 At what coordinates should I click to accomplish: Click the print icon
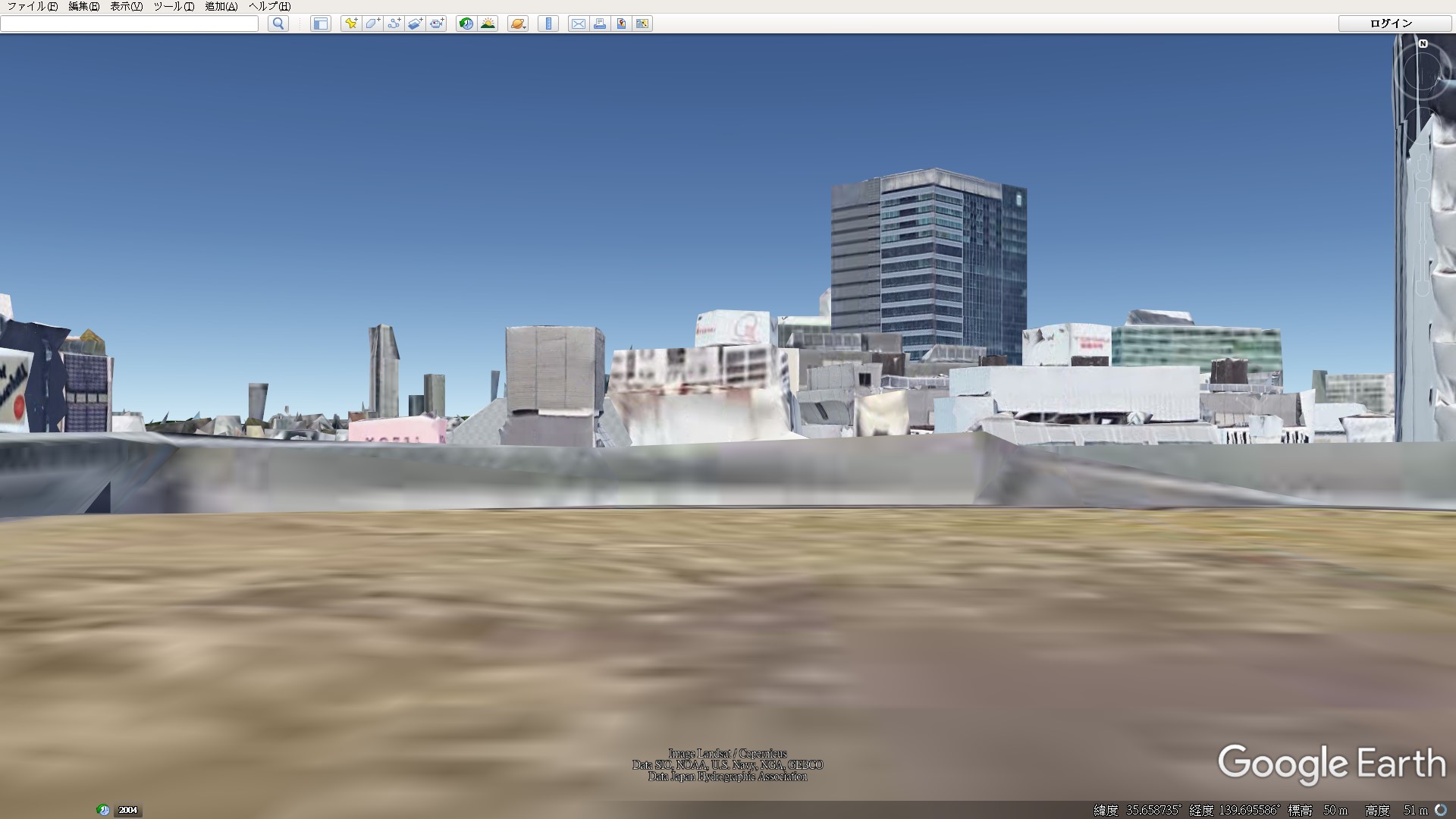pyautogui.click(x=600, y=24)
